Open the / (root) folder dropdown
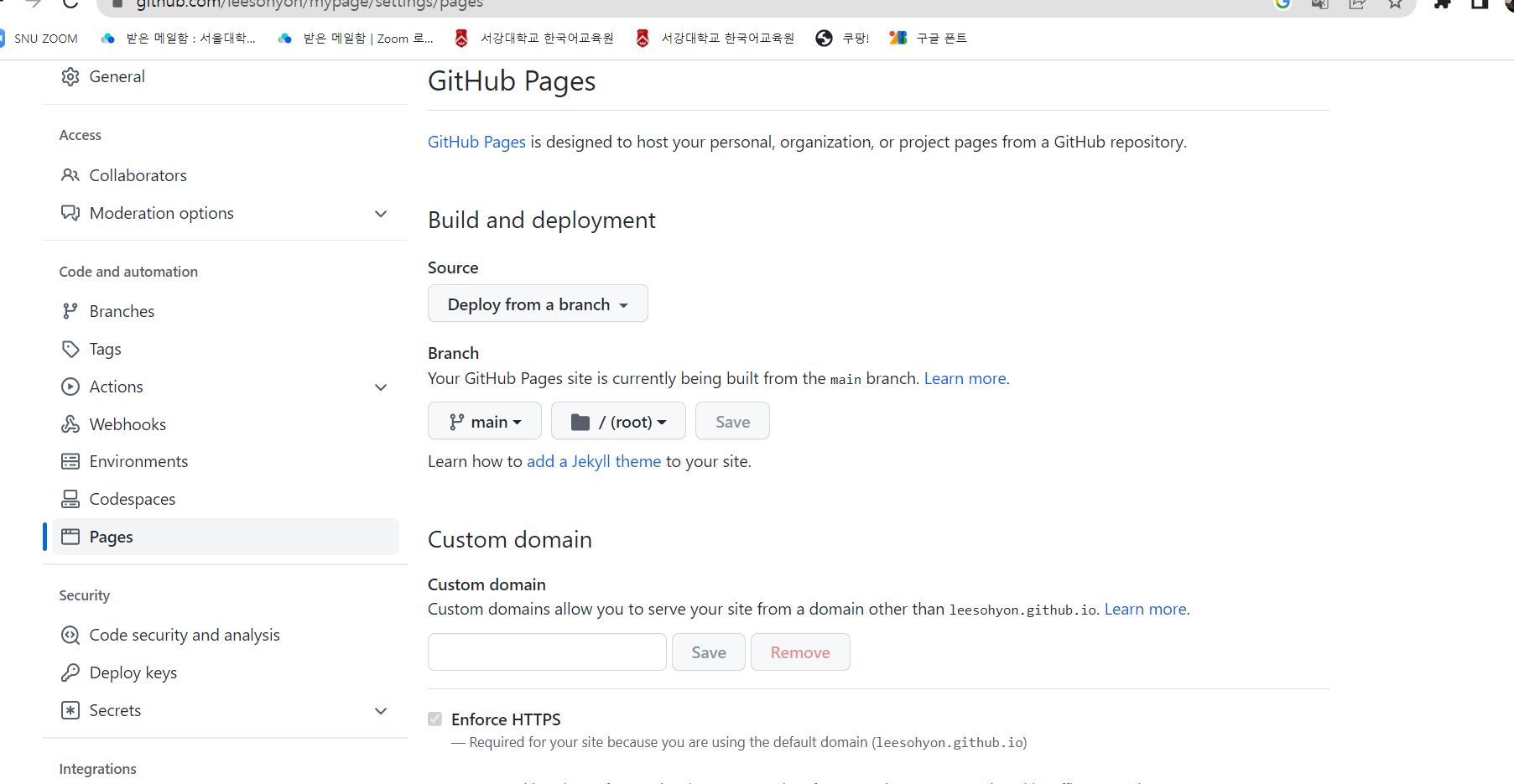 tap(618, 421)
